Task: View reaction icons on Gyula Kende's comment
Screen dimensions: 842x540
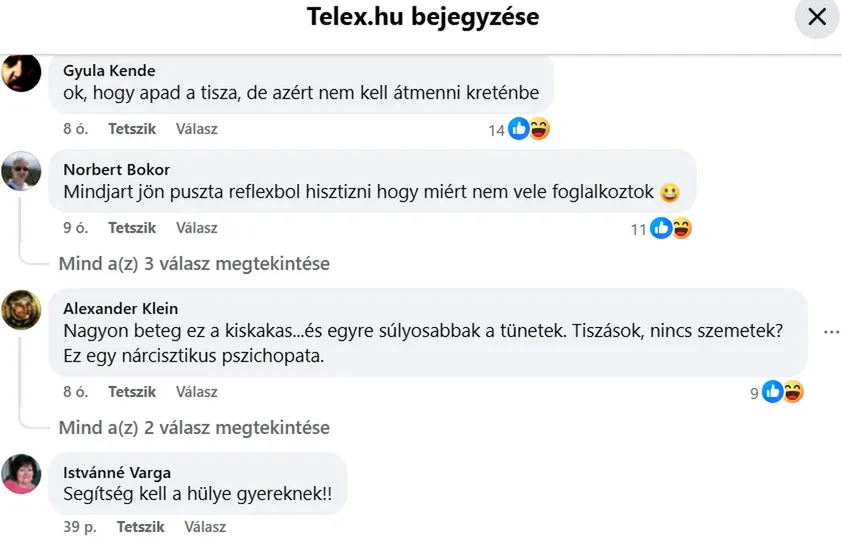Action: coord(529,129)
